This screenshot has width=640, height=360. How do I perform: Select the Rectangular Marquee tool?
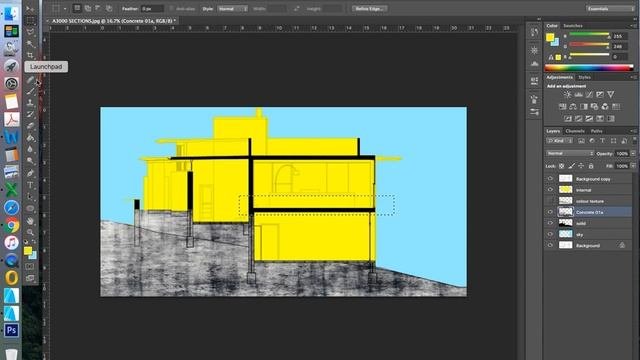tap(30, 20)
